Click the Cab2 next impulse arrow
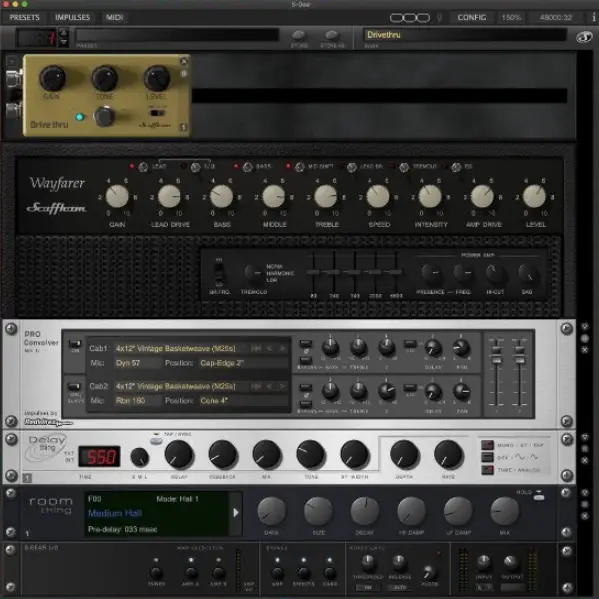Viewport: 599px width, 599px height. pos(282,386)
